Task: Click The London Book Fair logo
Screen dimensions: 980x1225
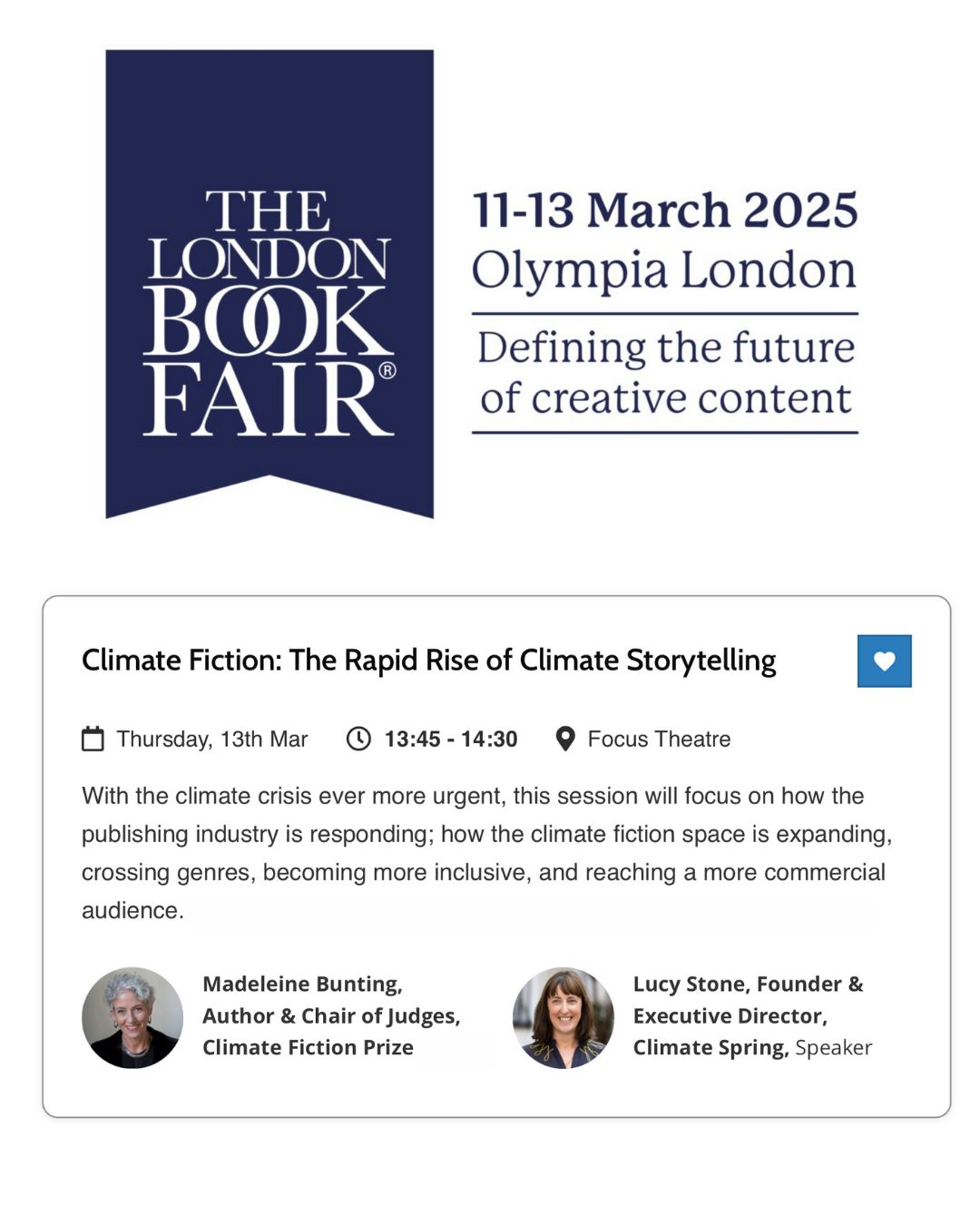Action: click(269, 283)
